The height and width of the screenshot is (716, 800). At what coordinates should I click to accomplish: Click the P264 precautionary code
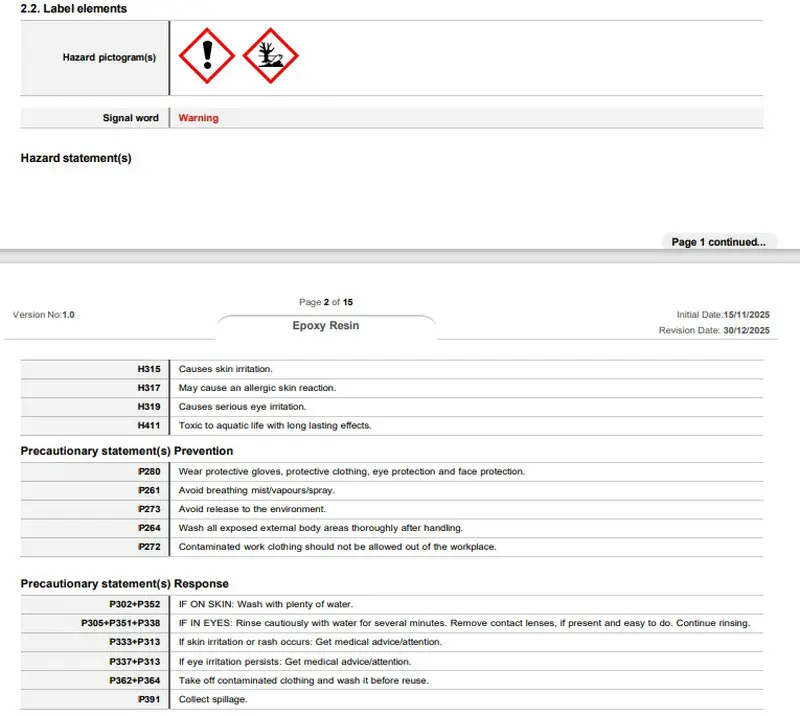click(149, 528)
